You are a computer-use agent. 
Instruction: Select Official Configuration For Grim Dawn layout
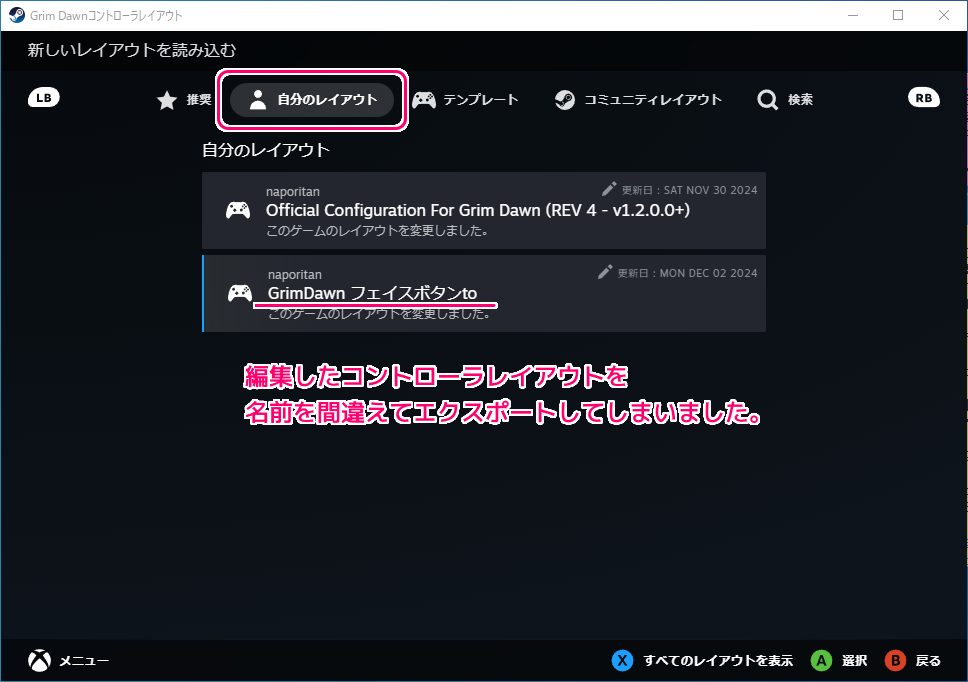click(x=484, y=210)
